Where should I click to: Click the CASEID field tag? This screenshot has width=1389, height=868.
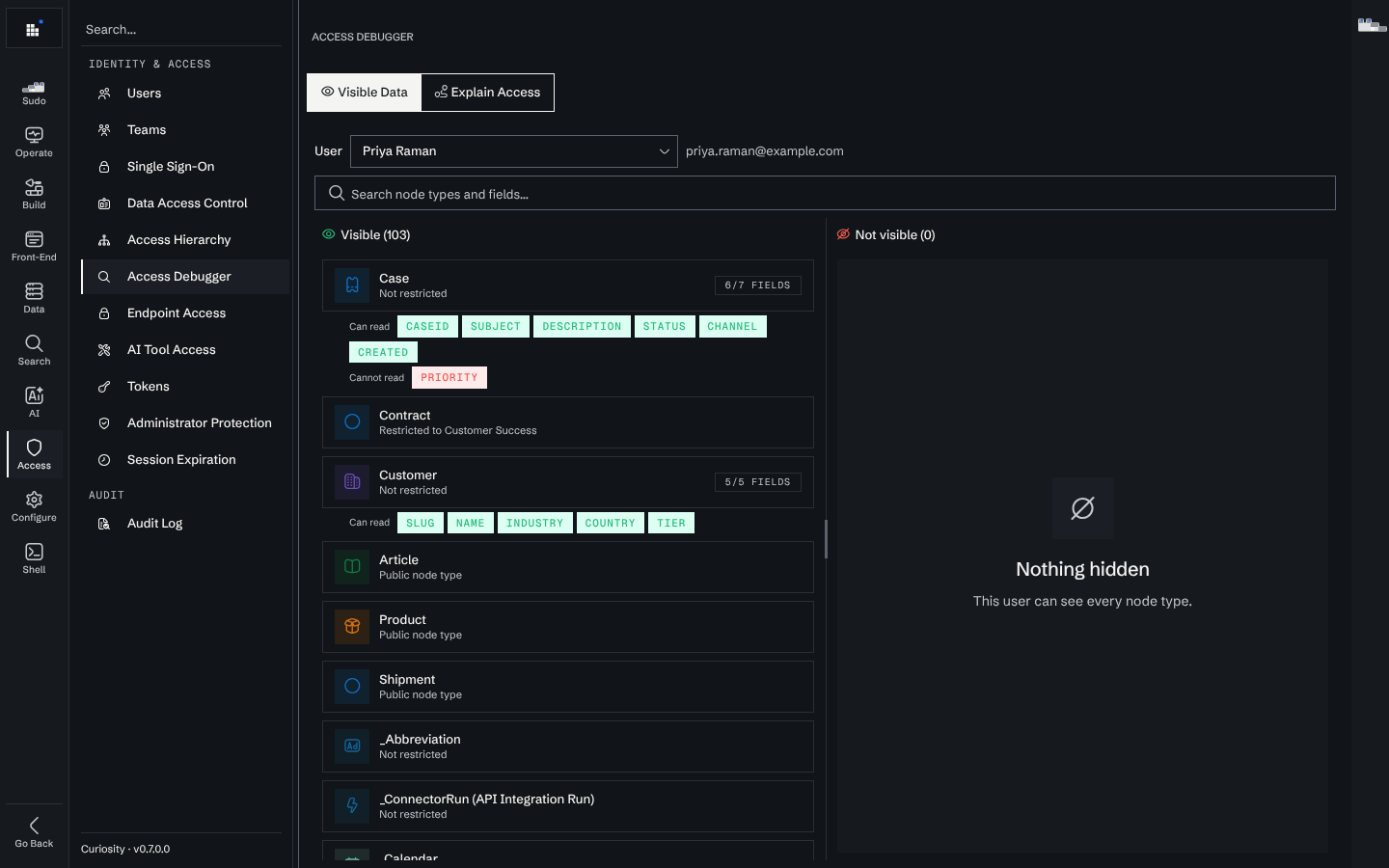point(427,327)
